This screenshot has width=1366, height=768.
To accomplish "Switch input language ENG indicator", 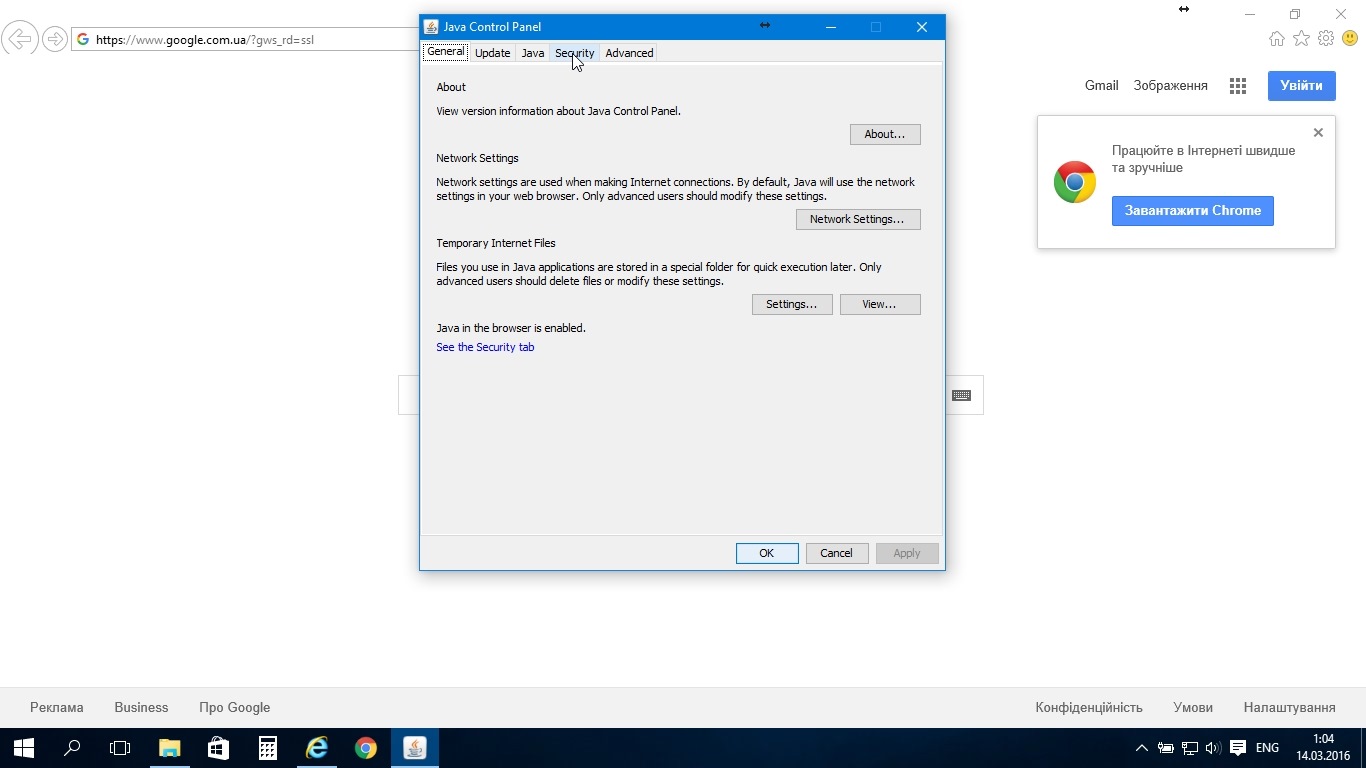I will point(1267,748).
